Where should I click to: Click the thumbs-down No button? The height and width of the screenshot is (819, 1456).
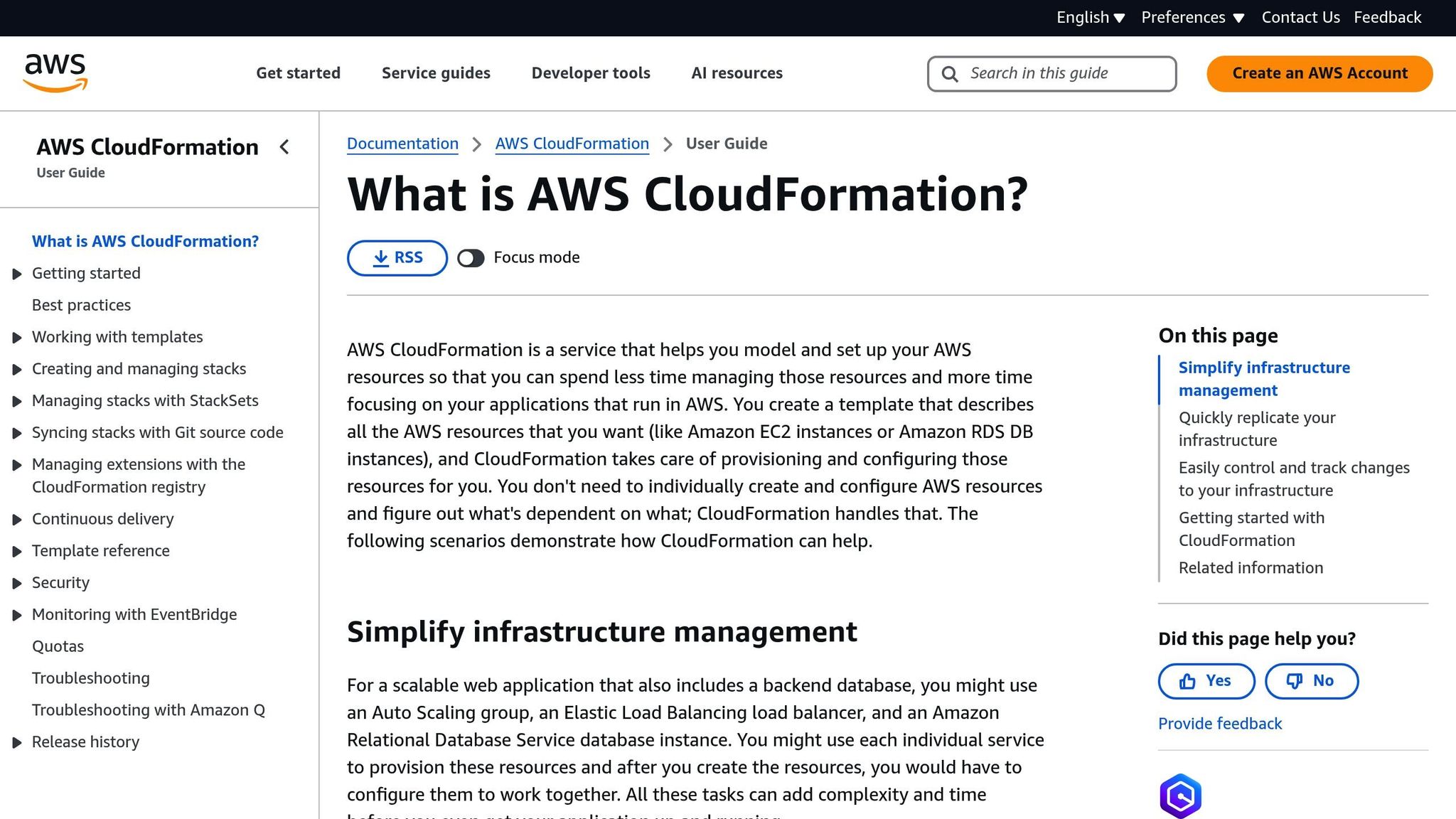coord(1312,681)
